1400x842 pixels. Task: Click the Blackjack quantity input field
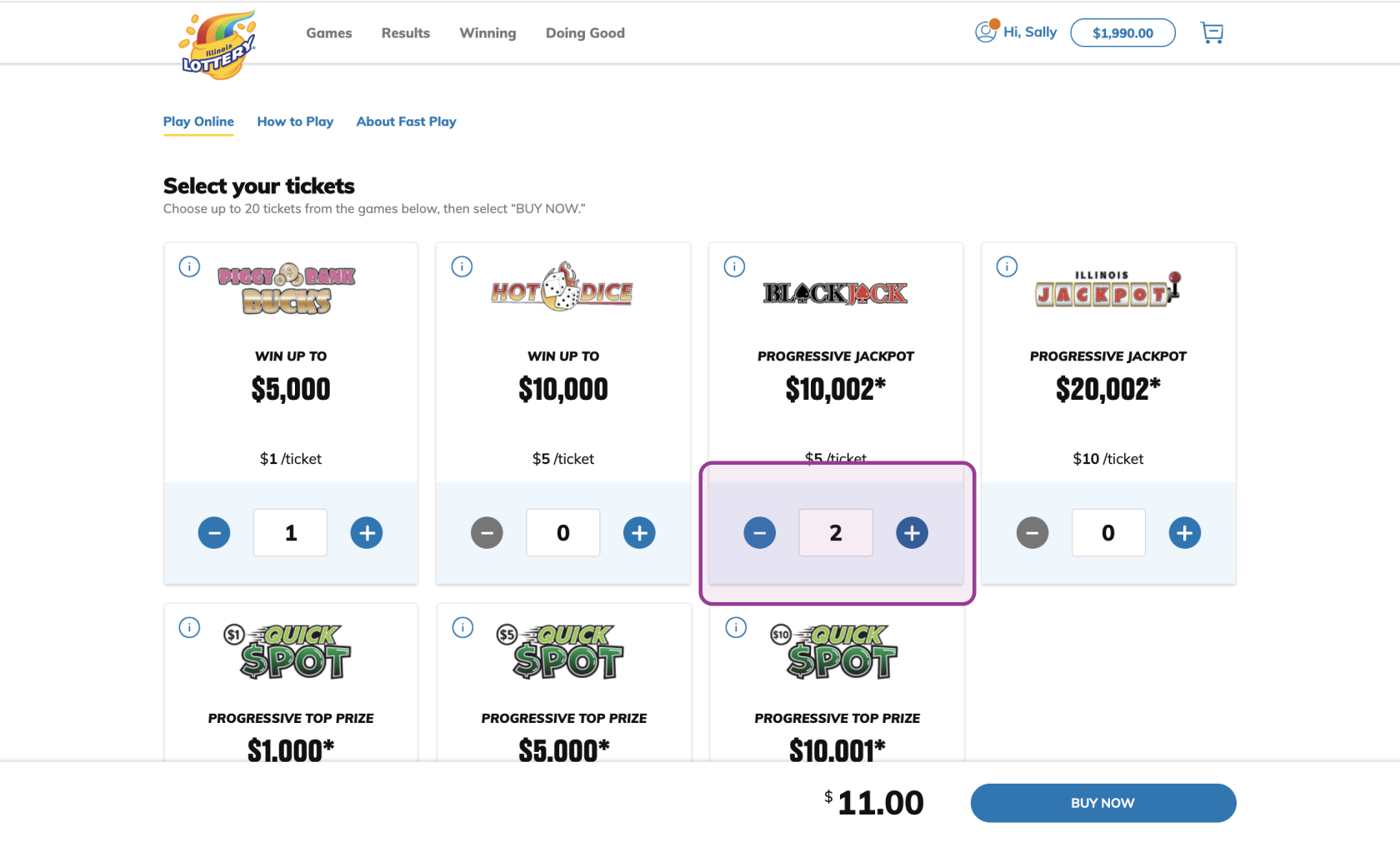pos(836,533)
